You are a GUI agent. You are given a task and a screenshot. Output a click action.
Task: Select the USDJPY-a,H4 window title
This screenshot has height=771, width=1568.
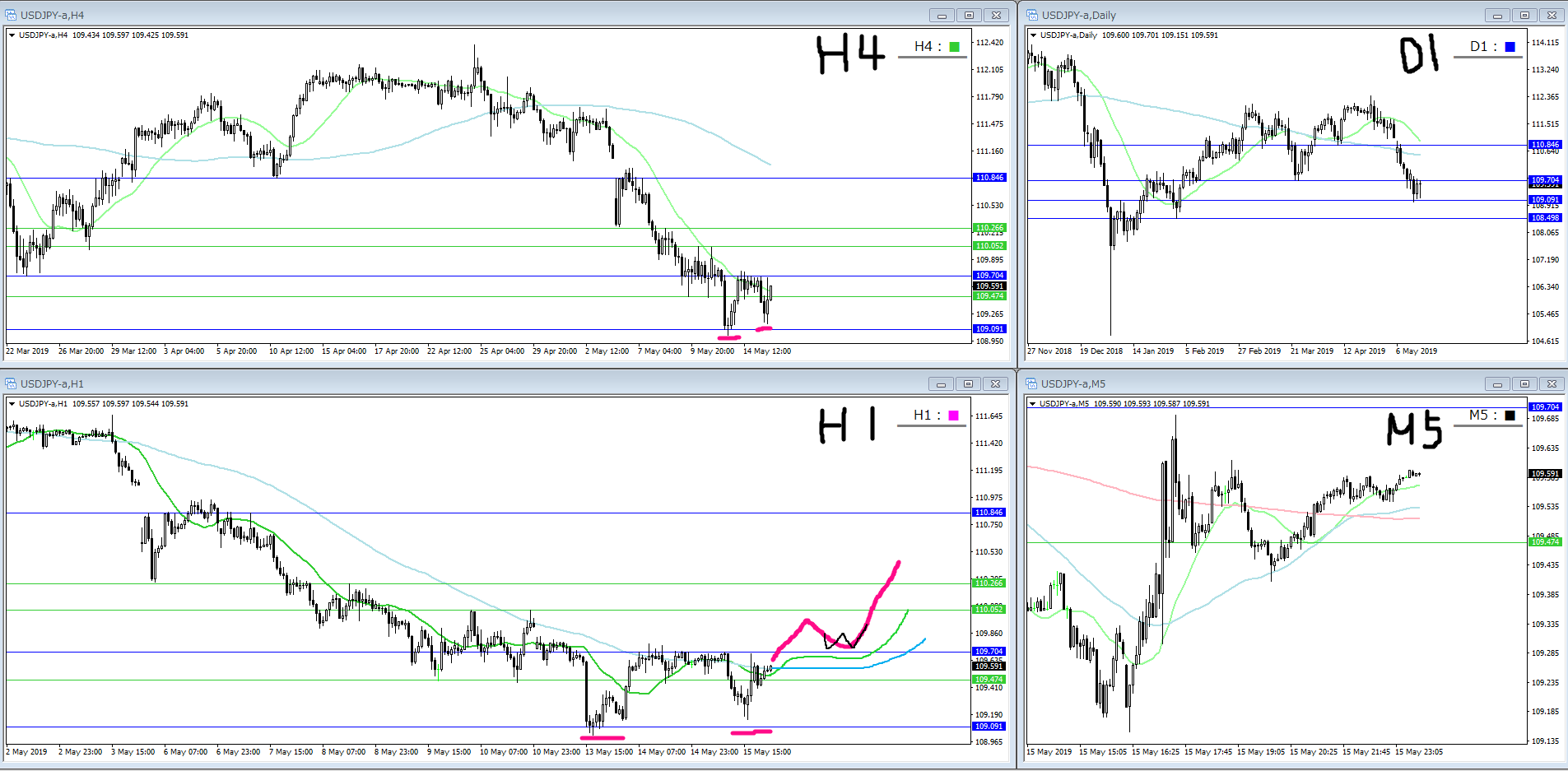click(x=52, y=15)
